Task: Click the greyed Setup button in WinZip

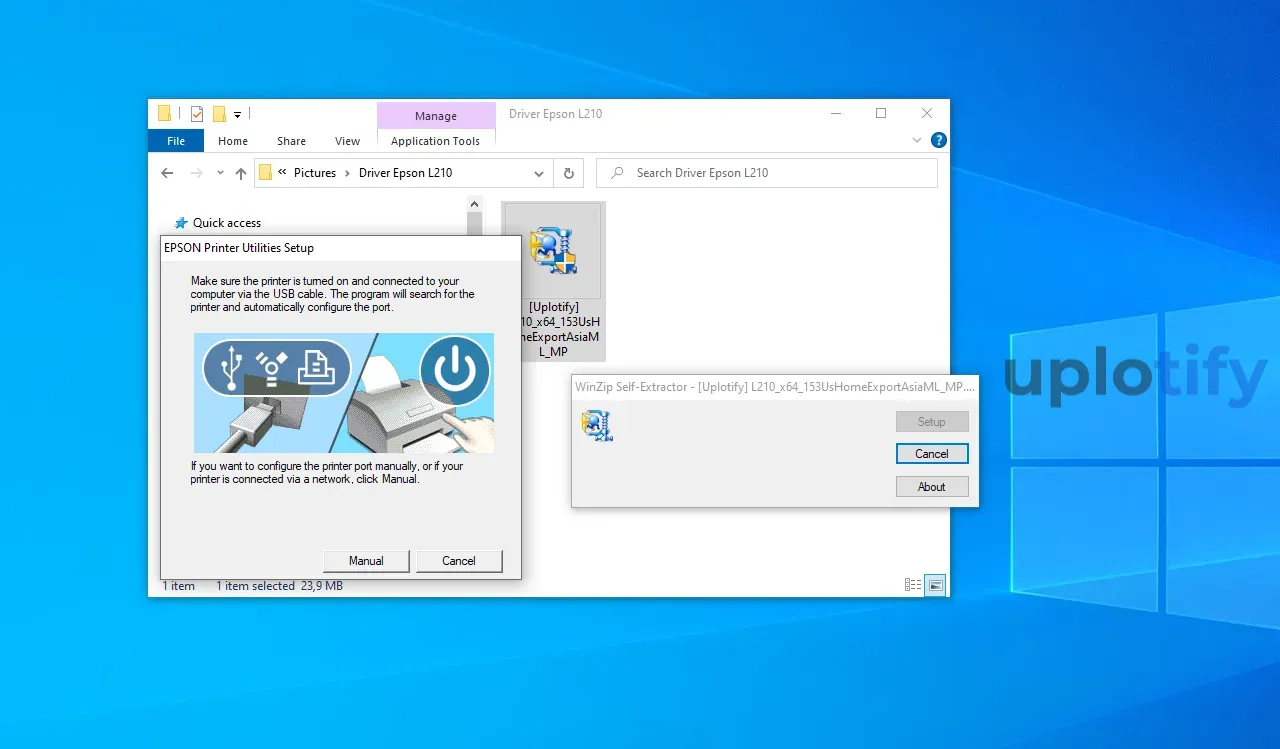Action: coord(932,422)
